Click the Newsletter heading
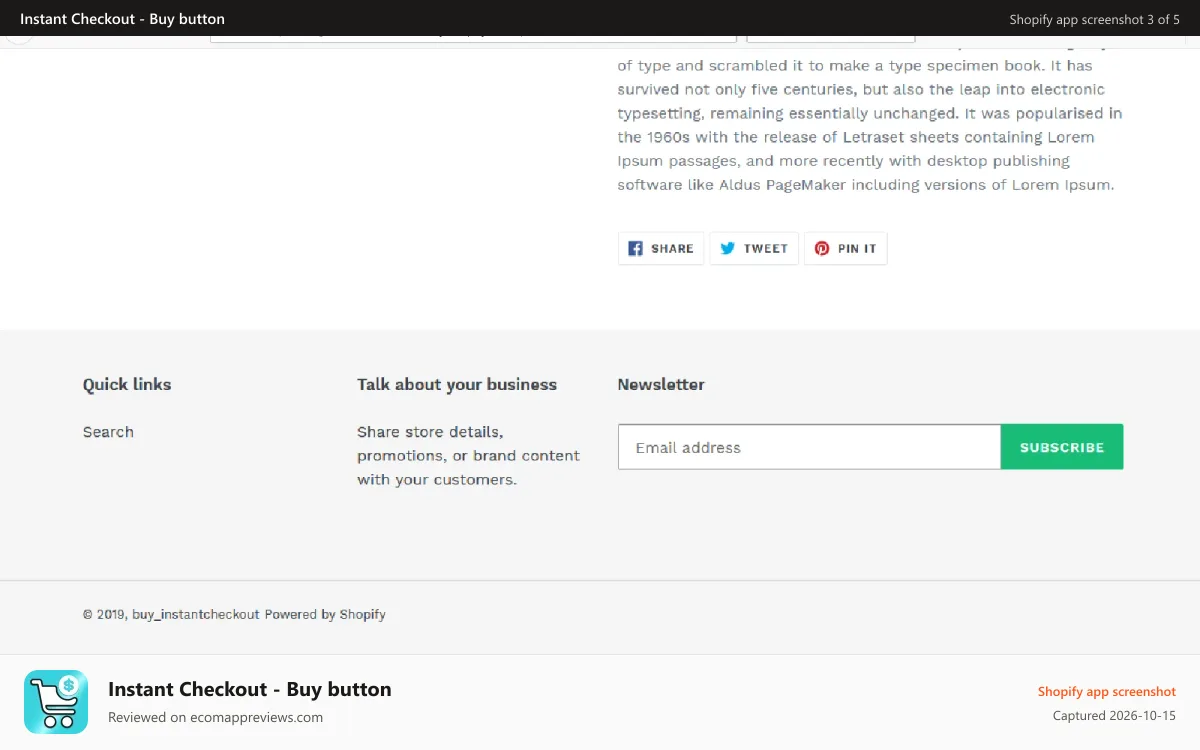 pos(661,384)
